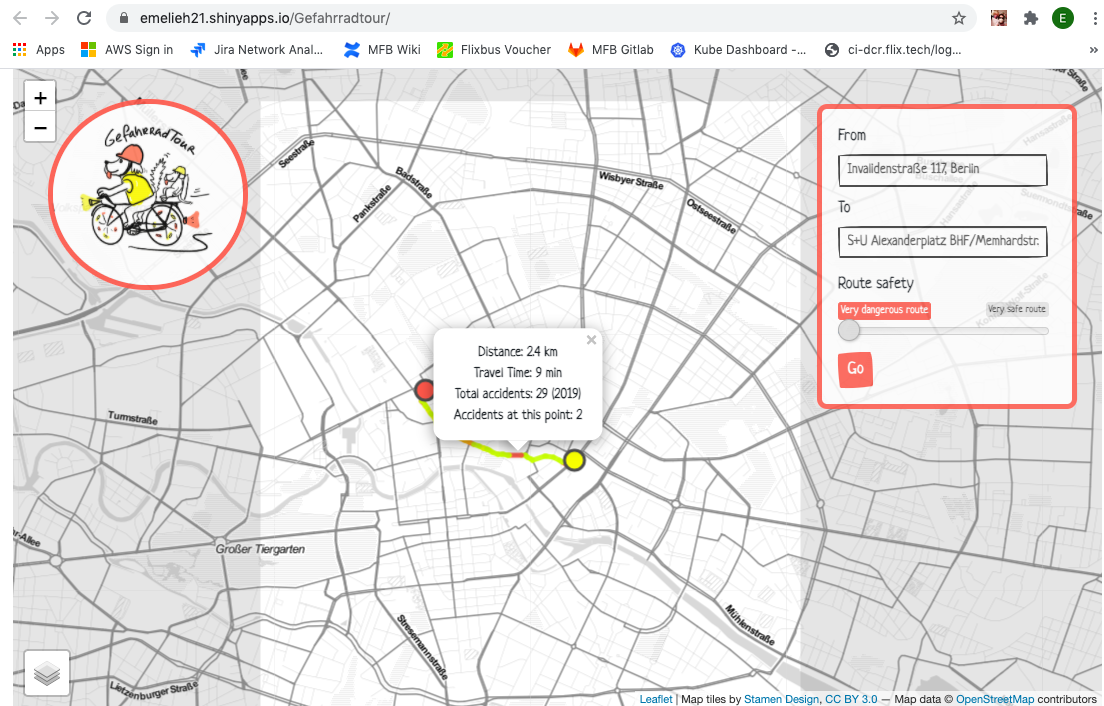Open the Kube Dashboard bookmark
The width and height of the screenshot is (1104, 706).
click(738, 50)
